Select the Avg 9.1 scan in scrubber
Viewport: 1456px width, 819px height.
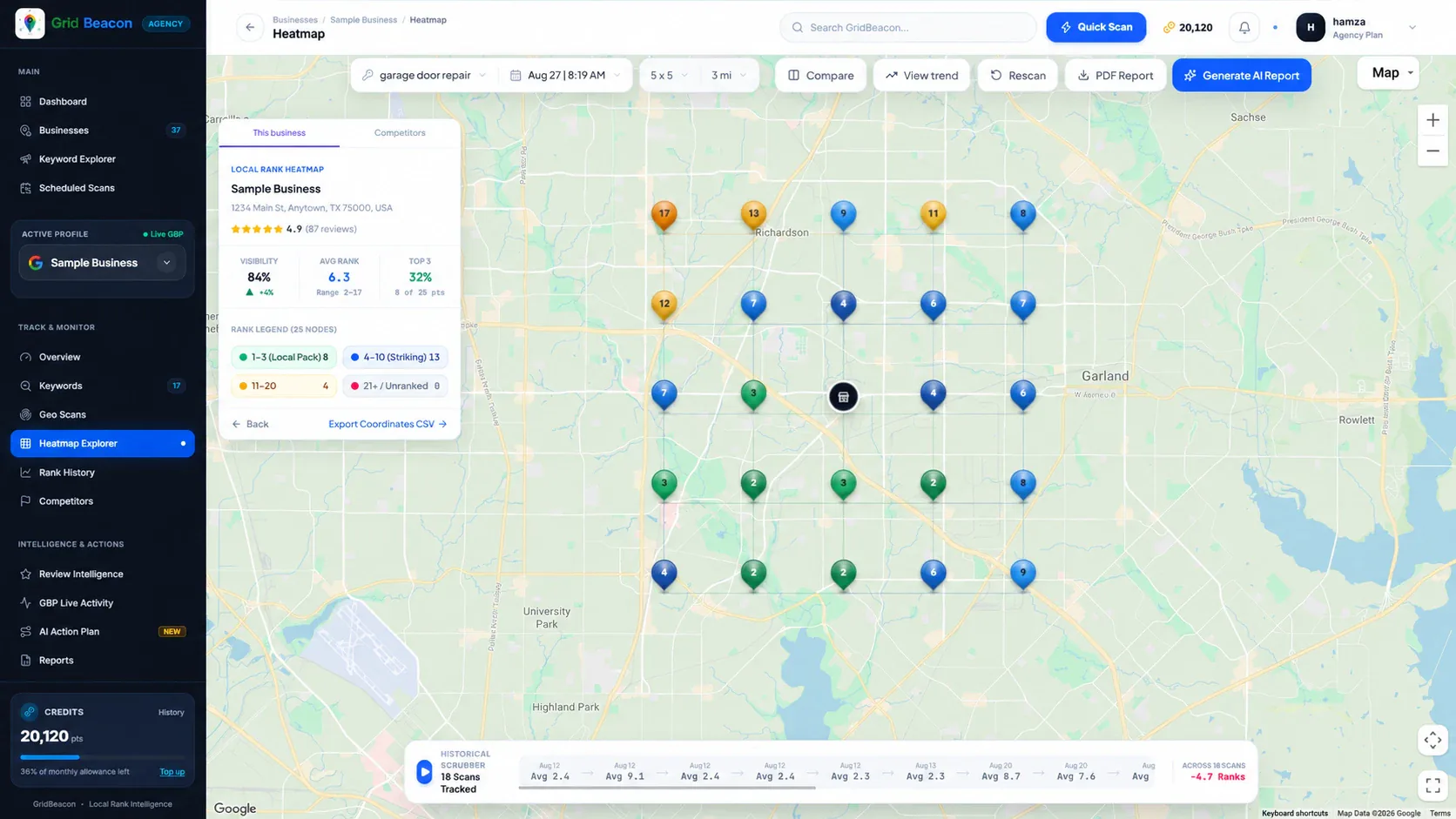[625, 771]
